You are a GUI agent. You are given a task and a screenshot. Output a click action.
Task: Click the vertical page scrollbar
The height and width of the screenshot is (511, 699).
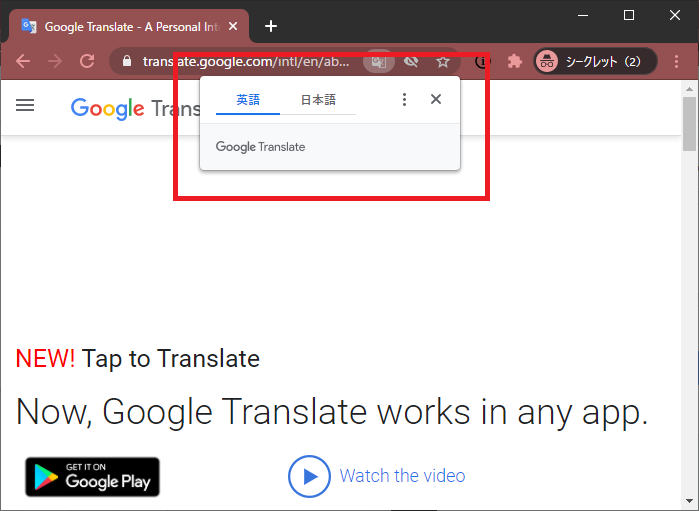click(689, 300)
